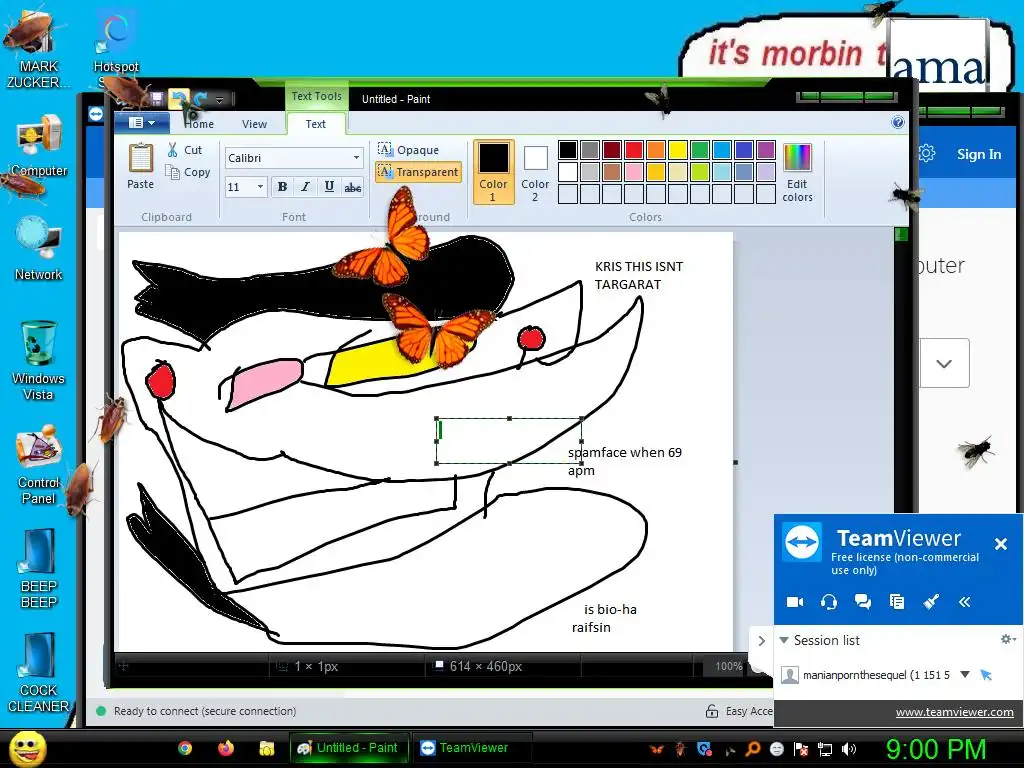
Task: Click the 'spamface when 69 apm' canvas text
Action: [624, 461]
